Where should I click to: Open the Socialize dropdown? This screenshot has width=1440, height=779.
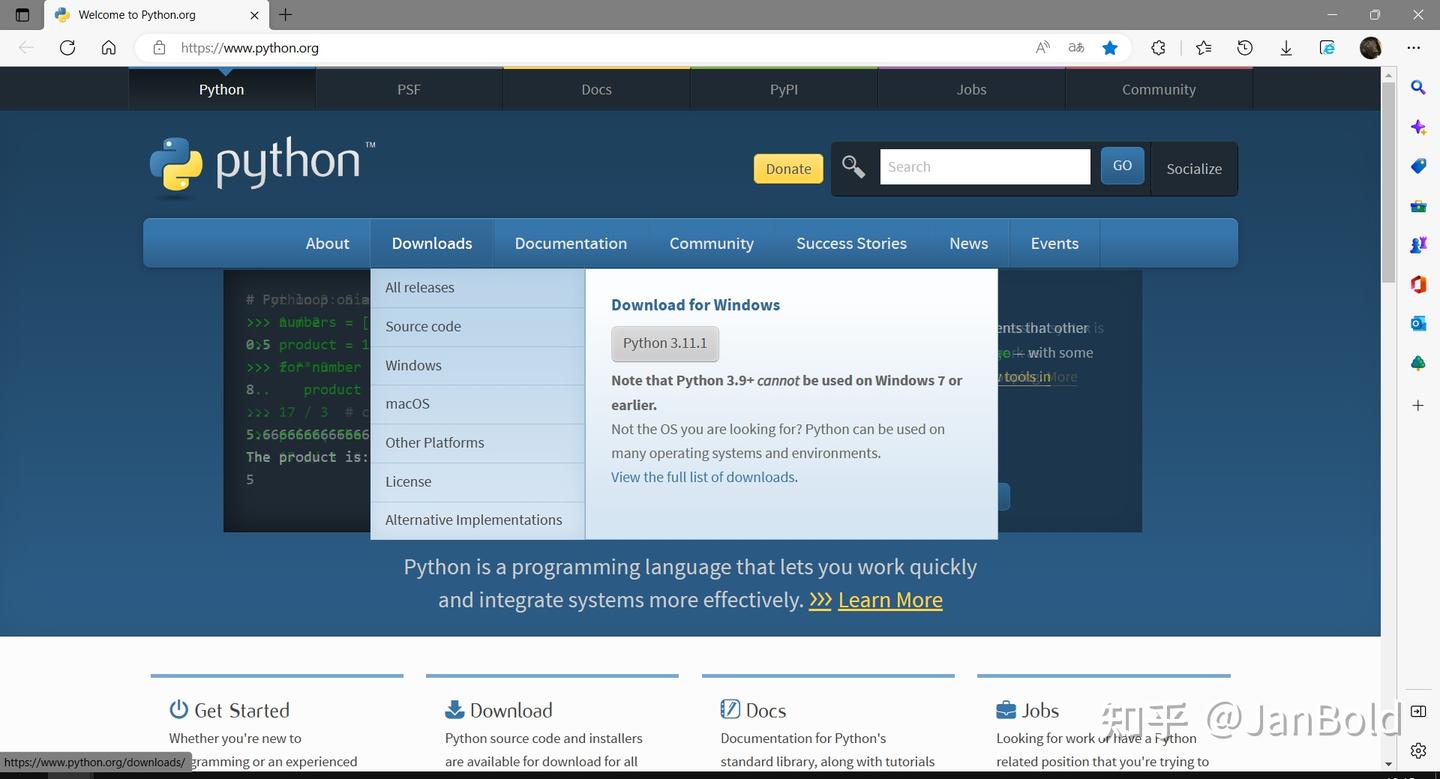(x=1194, y=169)
